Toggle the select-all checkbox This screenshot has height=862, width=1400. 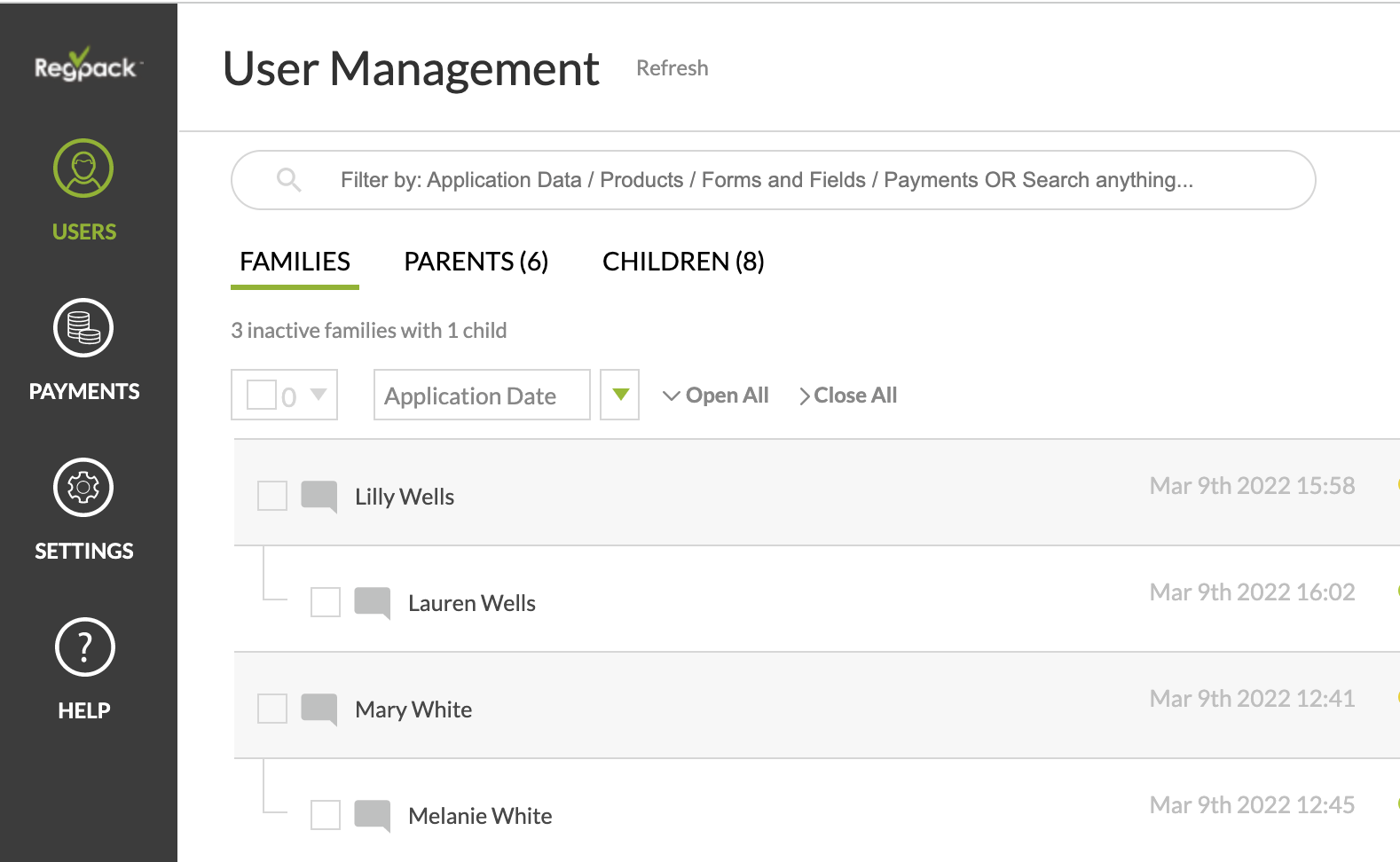(262, 395)
